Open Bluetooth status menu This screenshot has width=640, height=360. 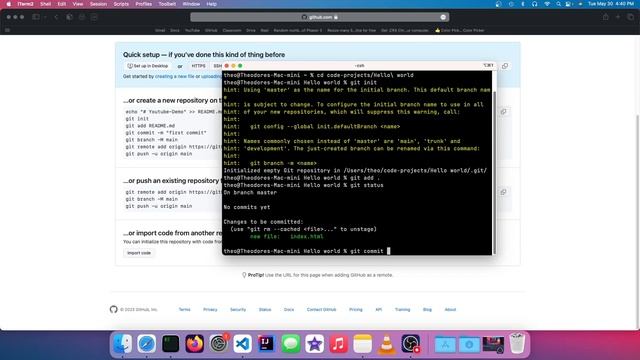pyautogui.click(x=523, y=4)
